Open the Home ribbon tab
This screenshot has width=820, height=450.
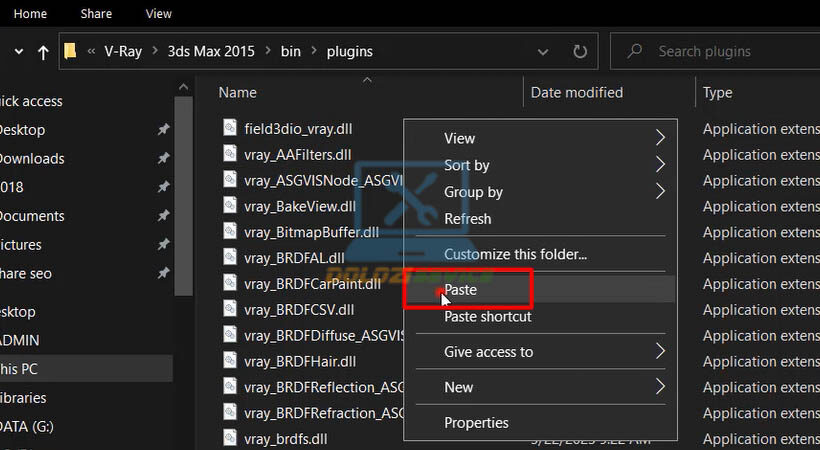pyautogui.click(x=30, y=14)
